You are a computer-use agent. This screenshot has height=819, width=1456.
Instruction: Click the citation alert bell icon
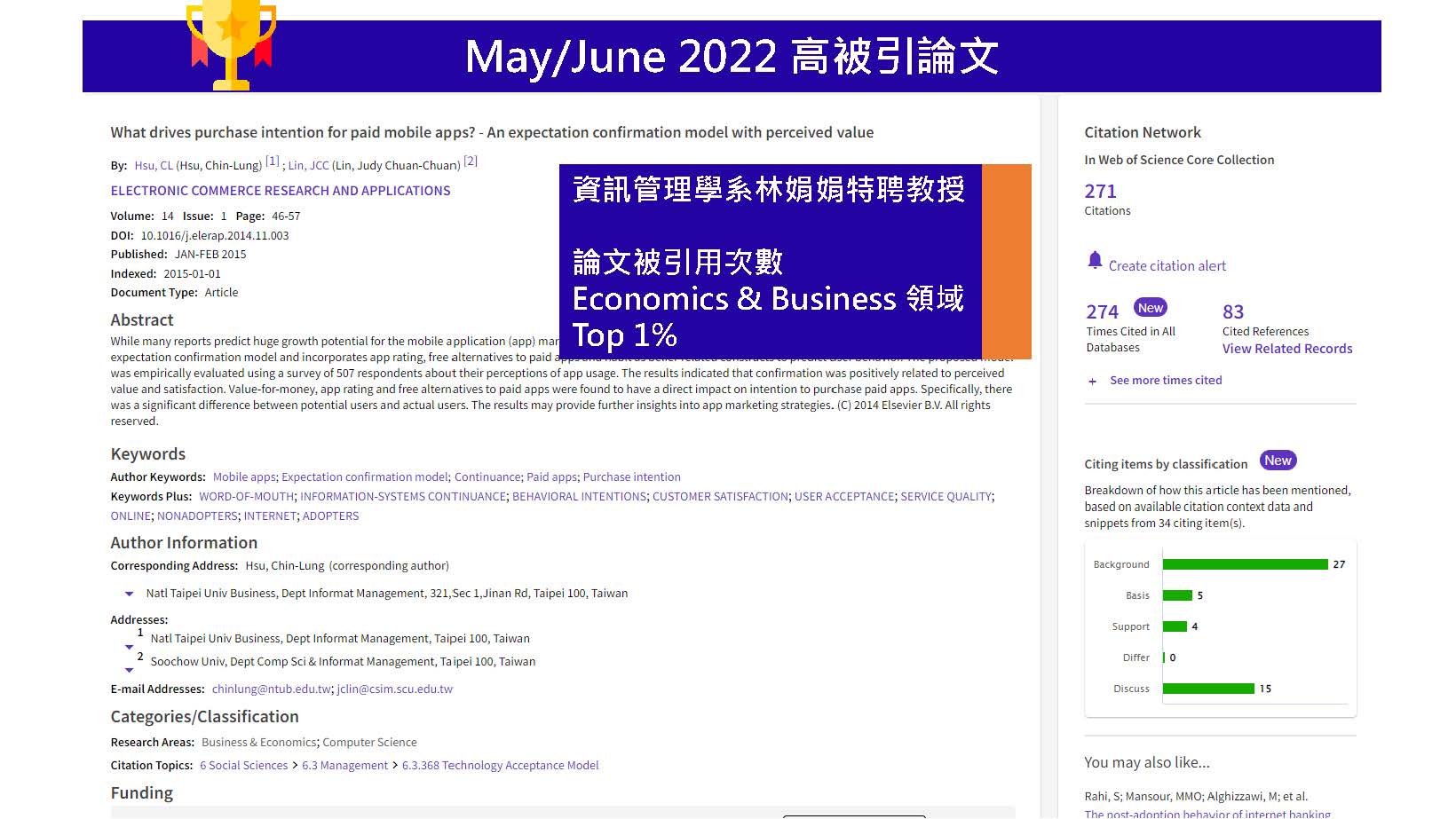[1095, 260]
